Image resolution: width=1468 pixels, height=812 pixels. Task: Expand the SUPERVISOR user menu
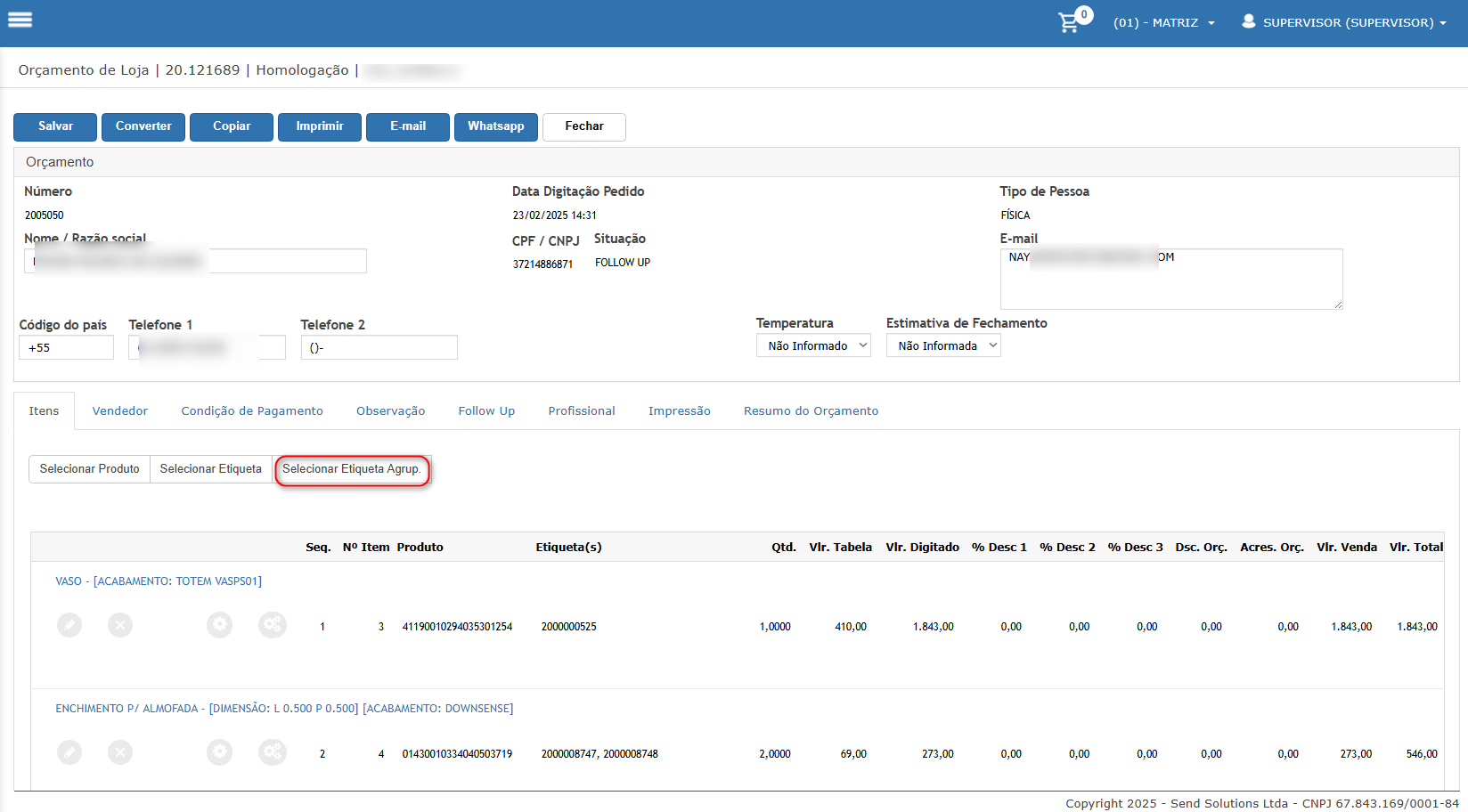click(1345, 22)
